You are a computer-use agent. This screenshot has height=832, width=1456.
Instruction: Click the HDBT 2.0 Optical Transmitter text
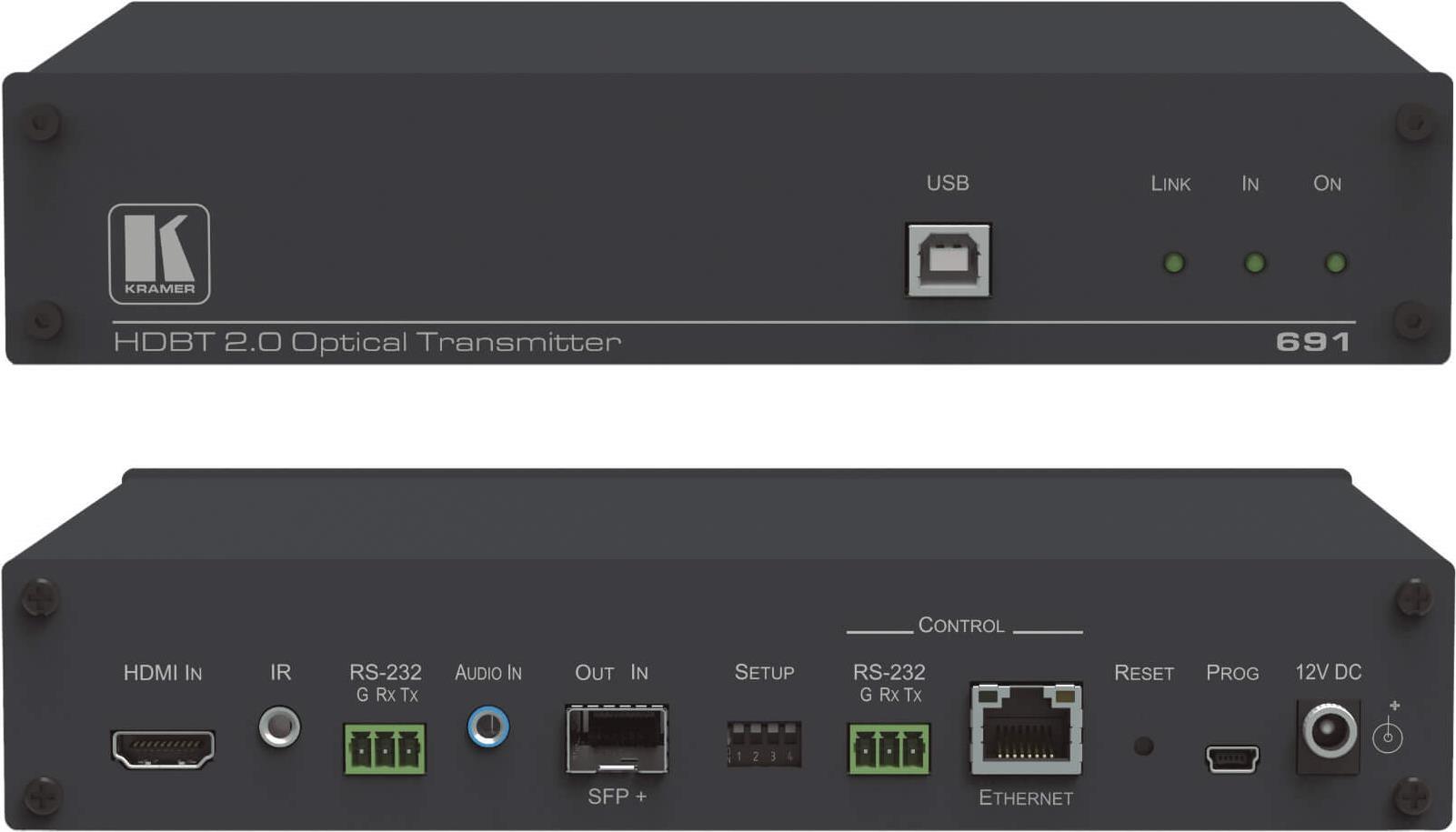click(x=367, y=343)
